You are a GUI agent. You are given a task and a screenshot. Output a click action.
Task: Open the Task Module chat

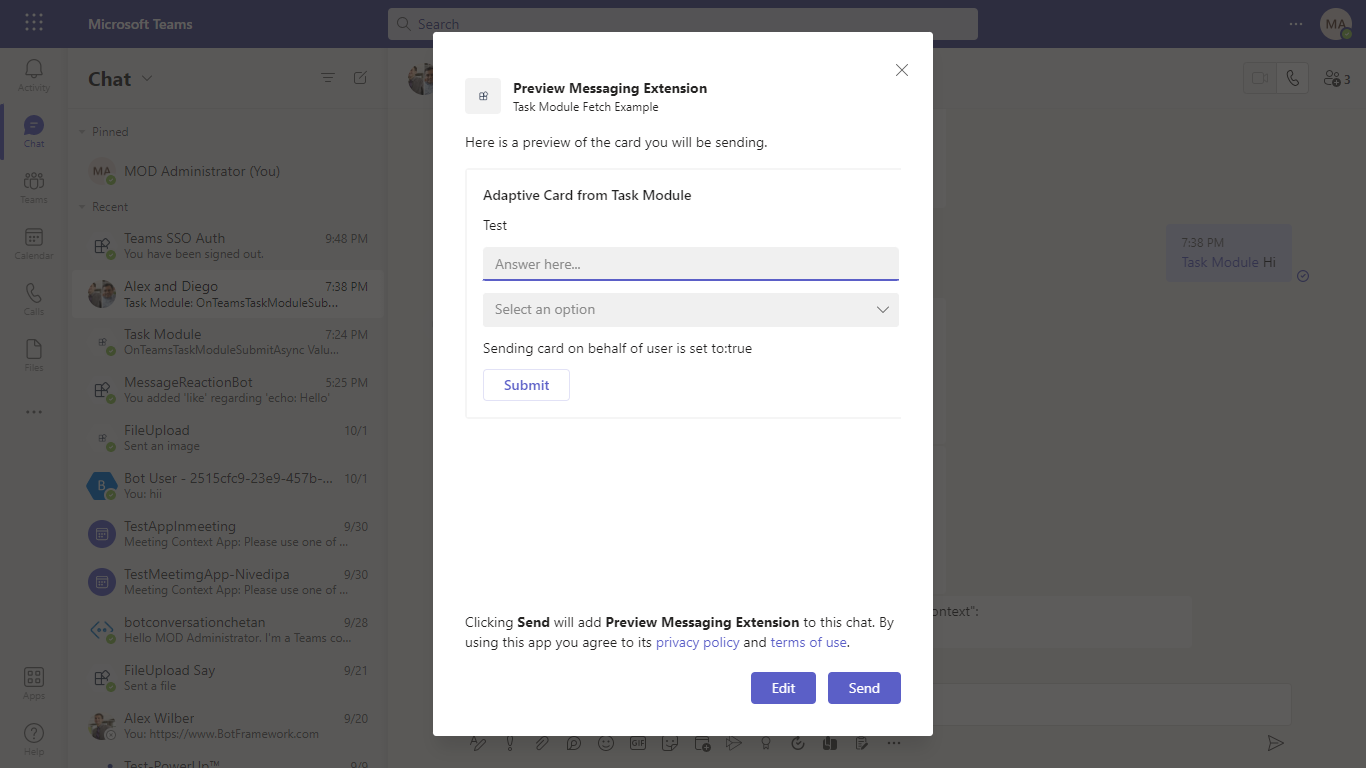[227, 342]
